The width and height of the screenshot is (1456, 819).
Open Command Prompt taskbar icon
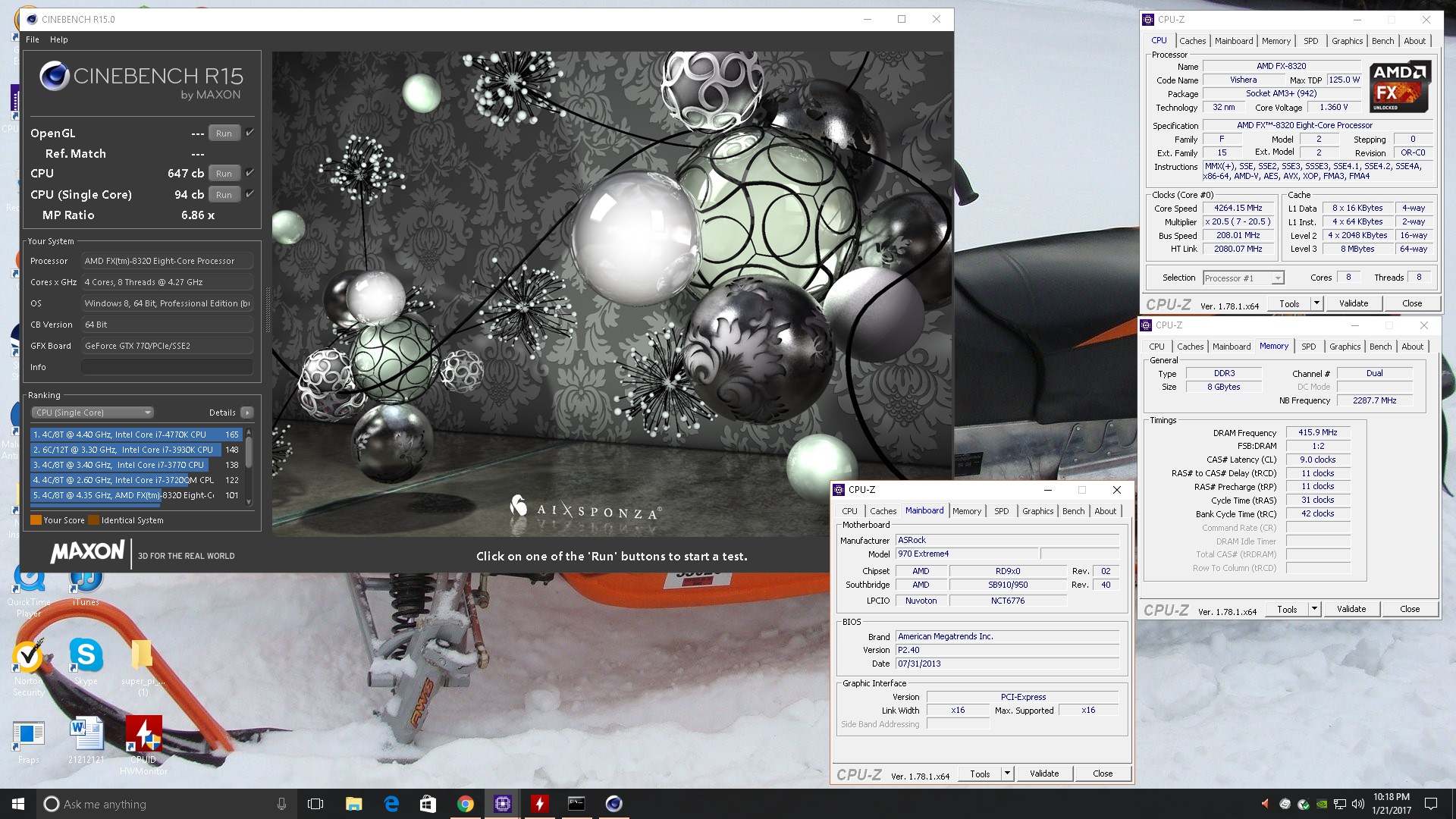pos(577,804)
